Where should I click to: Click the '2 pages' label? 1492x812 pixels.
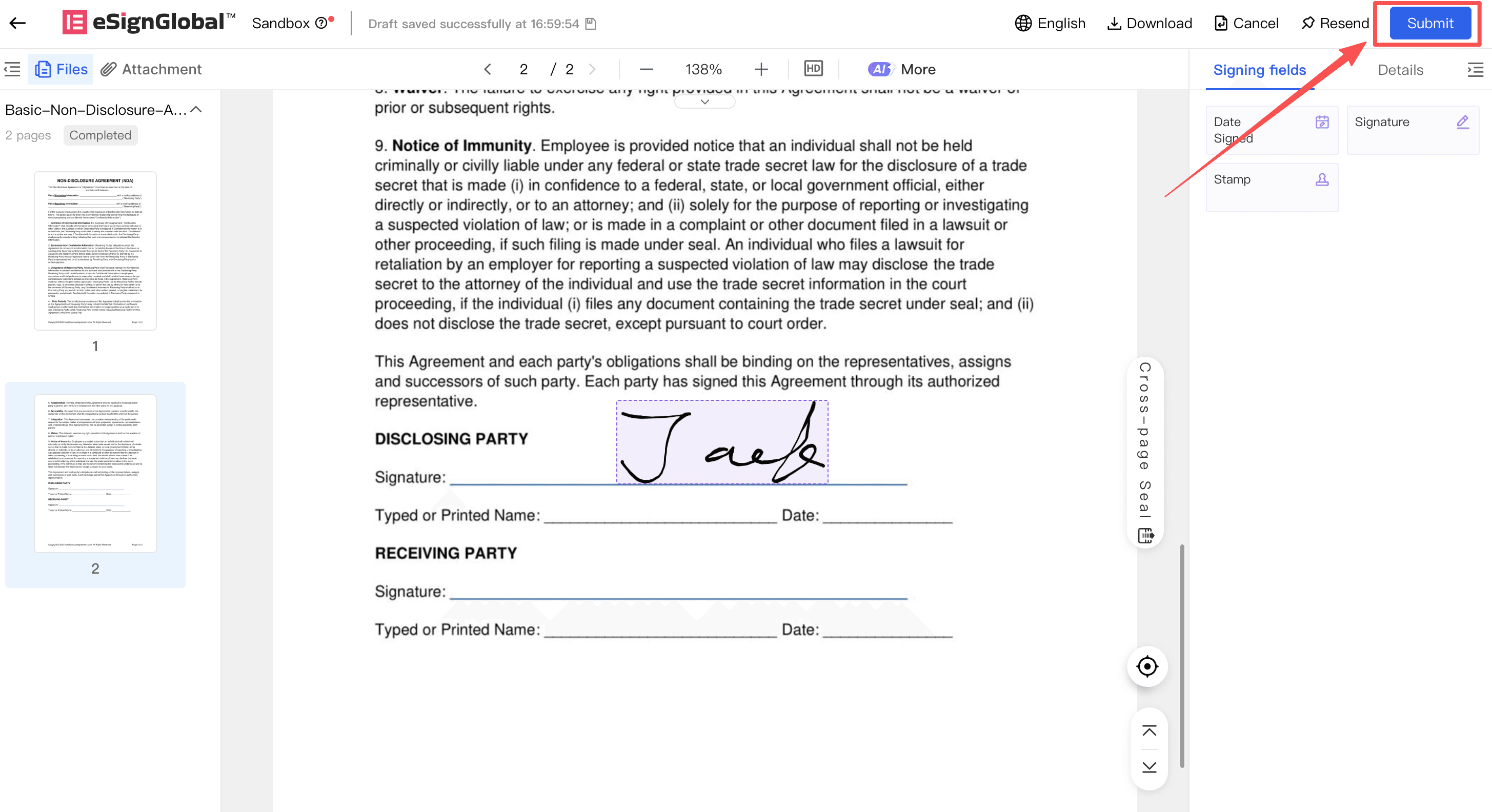28,135
